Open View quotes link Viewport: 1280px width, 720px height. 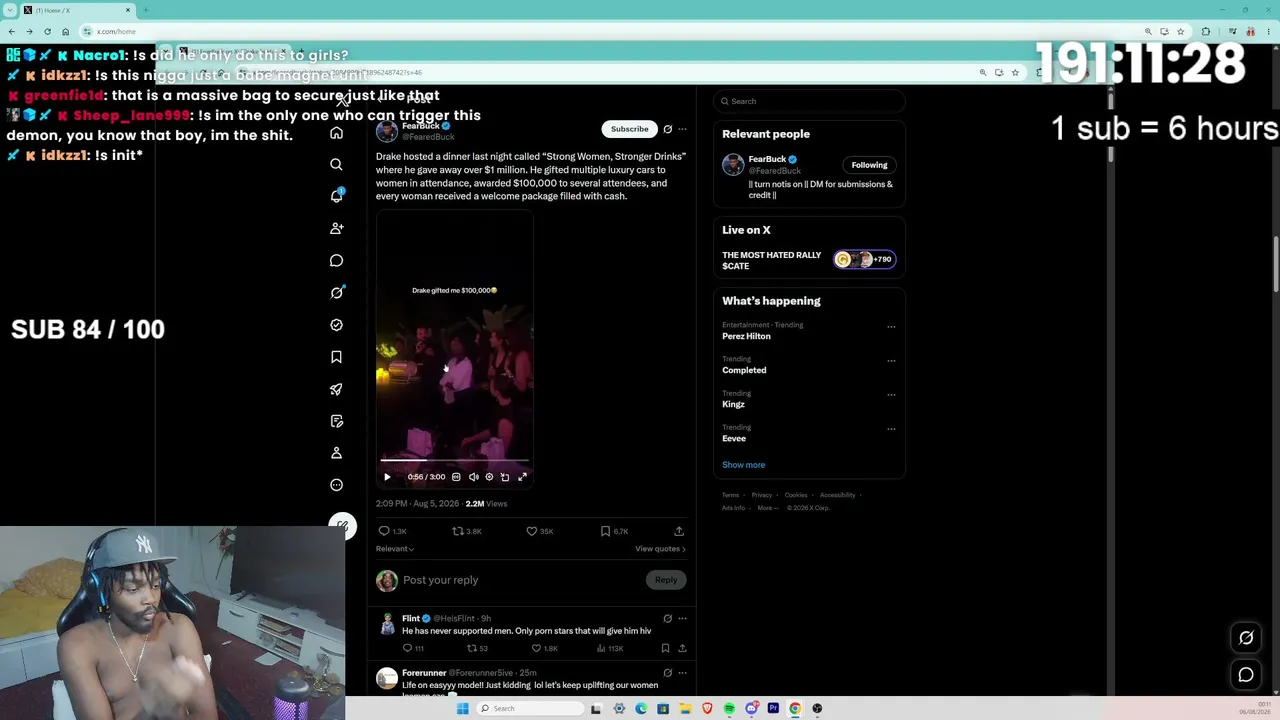click(660, 549)
